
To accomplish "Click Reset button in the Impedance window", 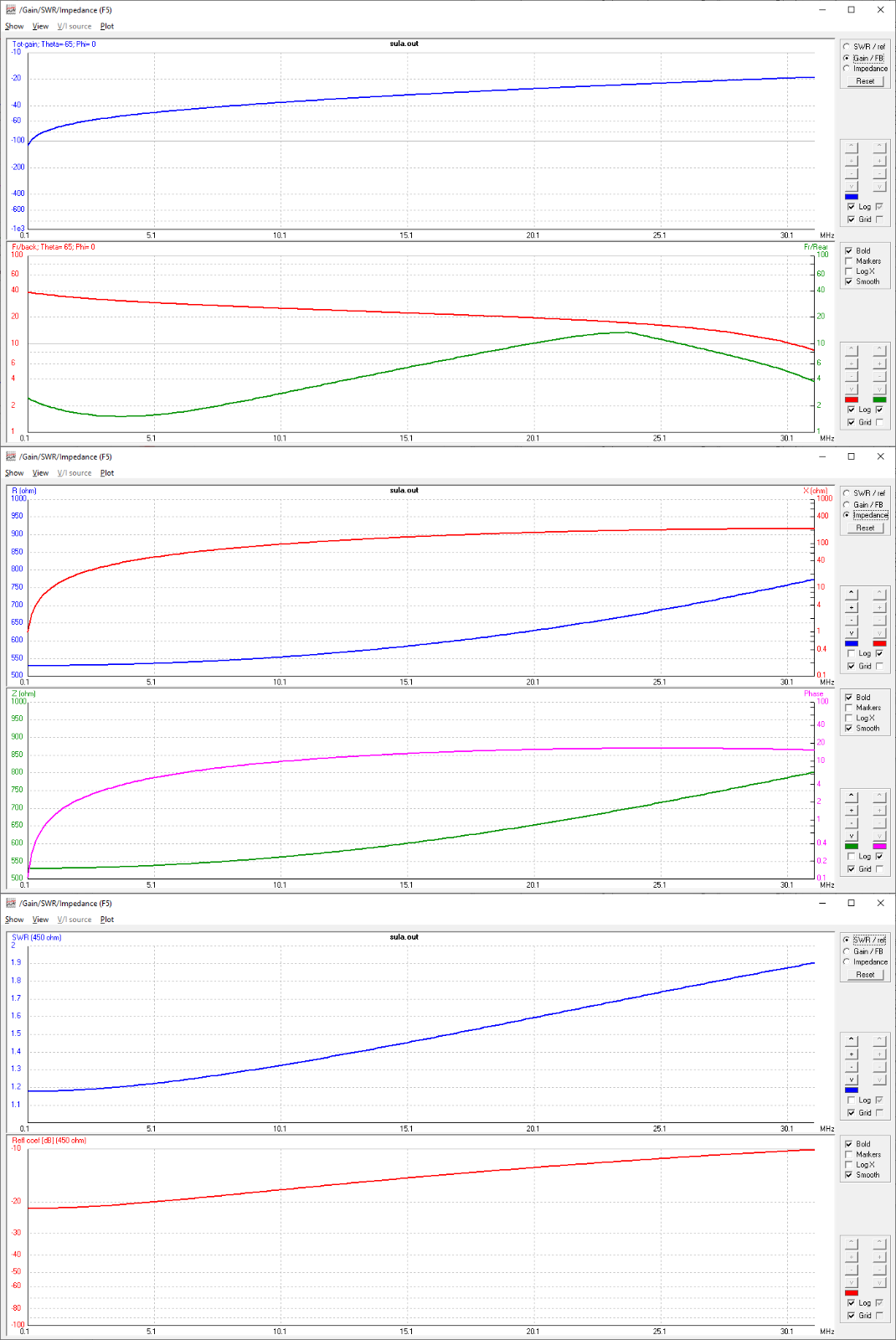I will tap(865, 528).
